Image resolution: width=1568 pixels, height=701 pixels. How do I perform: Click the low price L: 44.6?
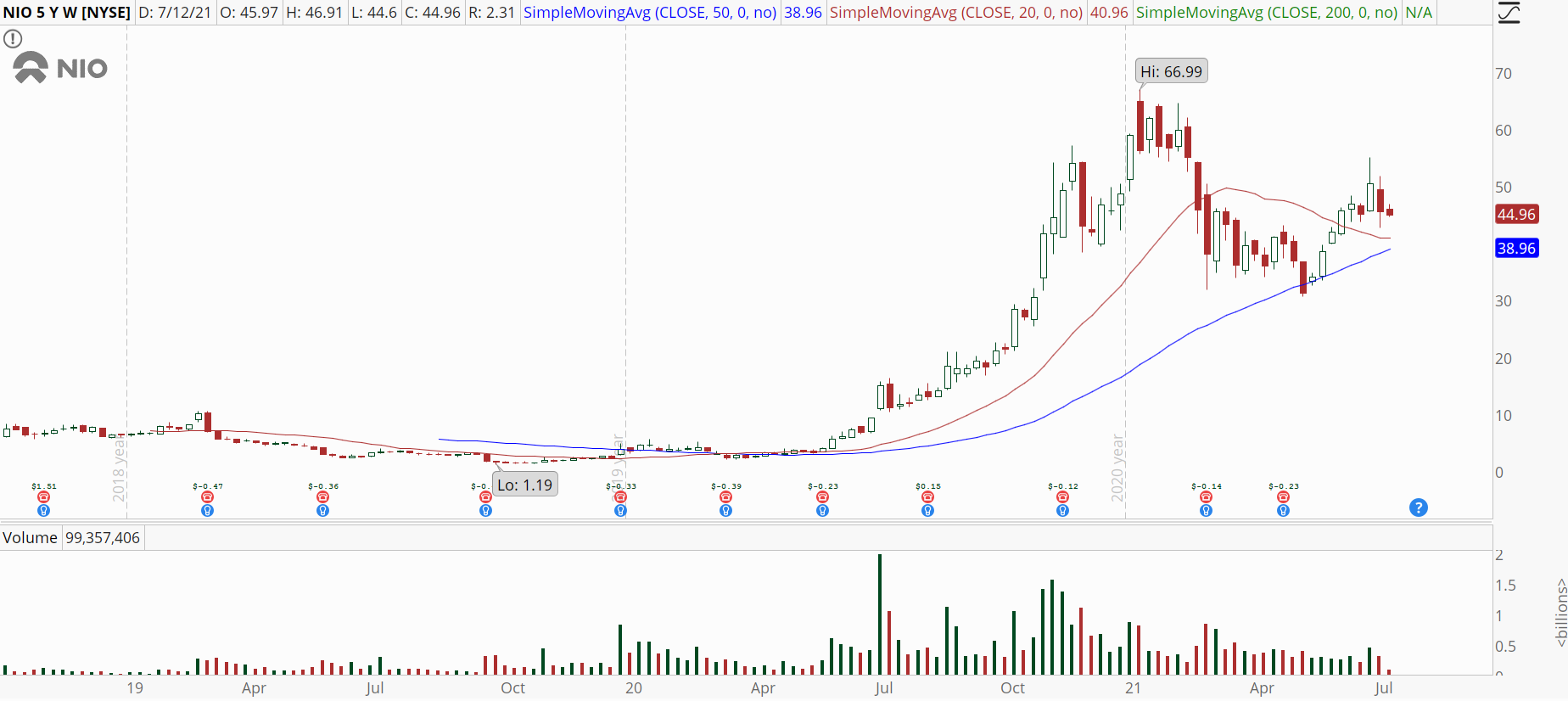tap(374, 13)
